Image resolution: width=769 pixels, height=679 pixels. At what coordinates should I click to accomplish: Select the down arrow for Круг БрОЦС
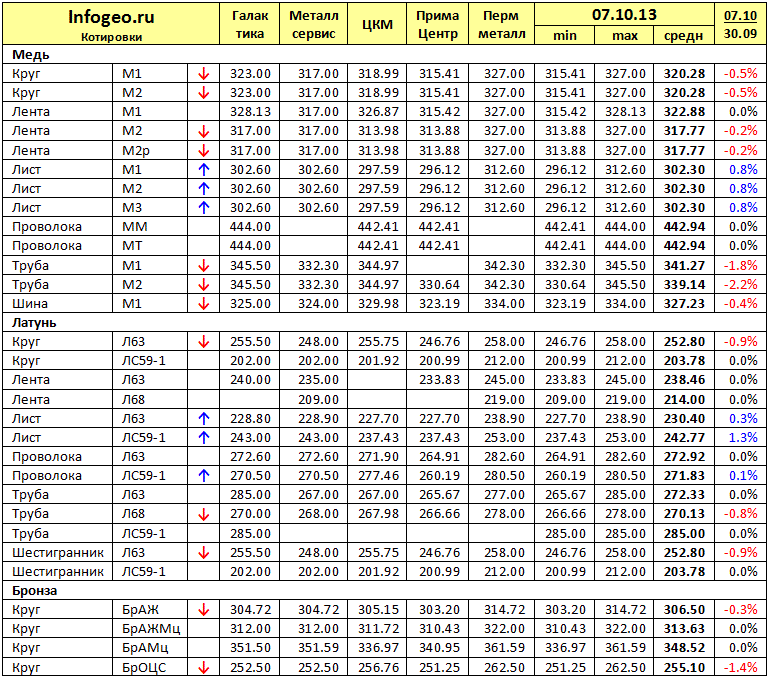204,668
